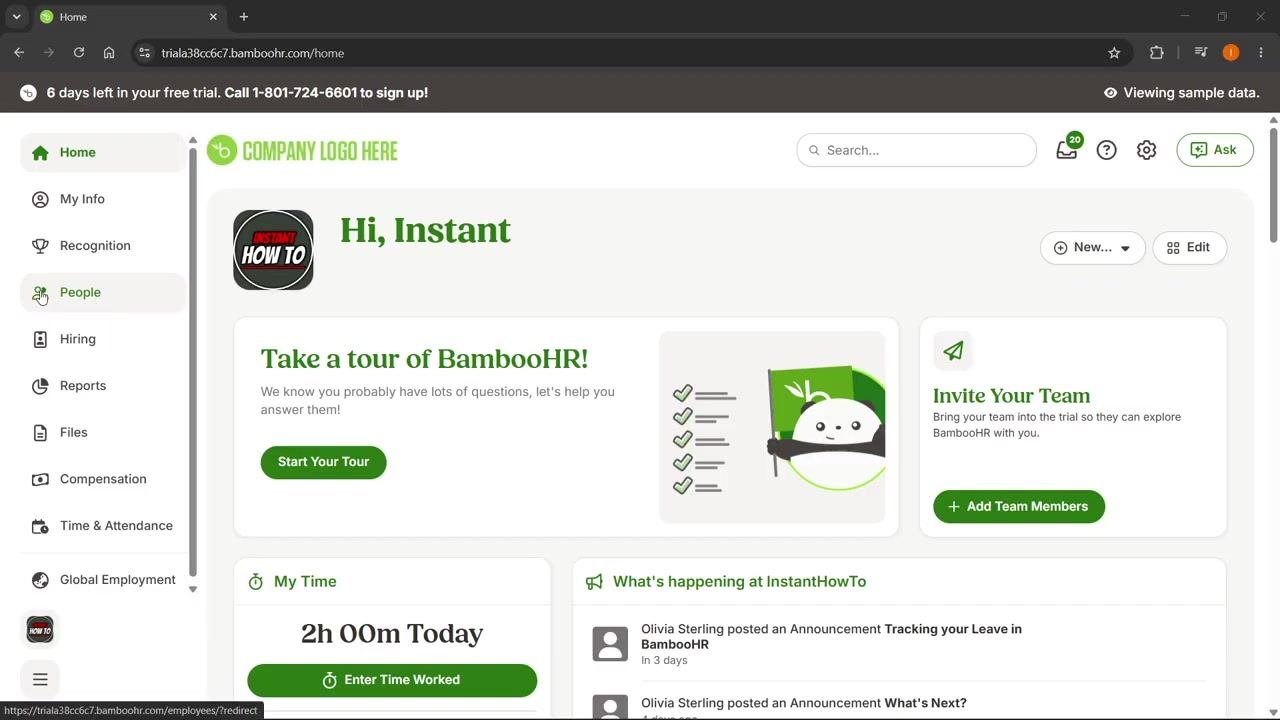
Task: Bookmark this page with the star icon
Action: [x=1114, y=53]
